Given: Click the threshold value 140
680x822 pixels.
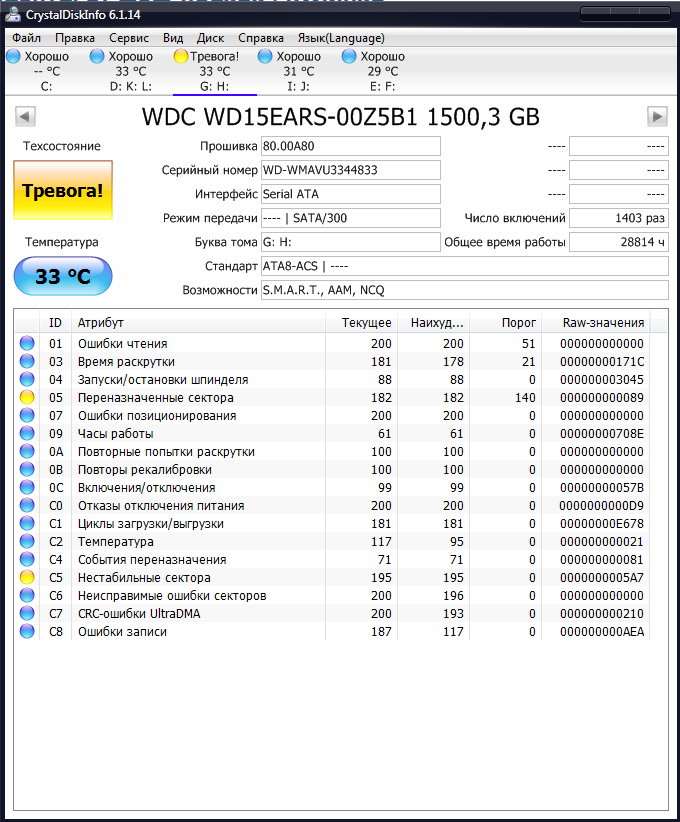Looking at the screenshot, I should [525, 398].
